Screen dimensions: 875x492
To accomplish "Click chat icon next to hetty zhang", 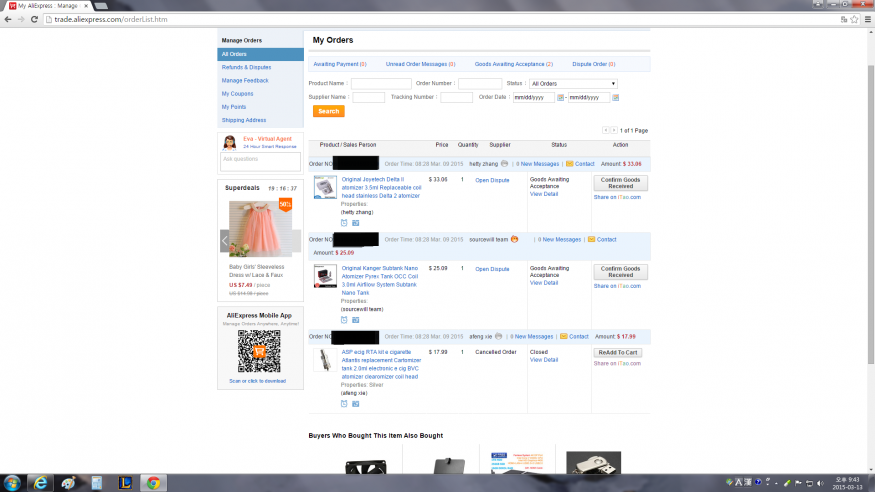I will pyautogui.click(x=504, y=163).
